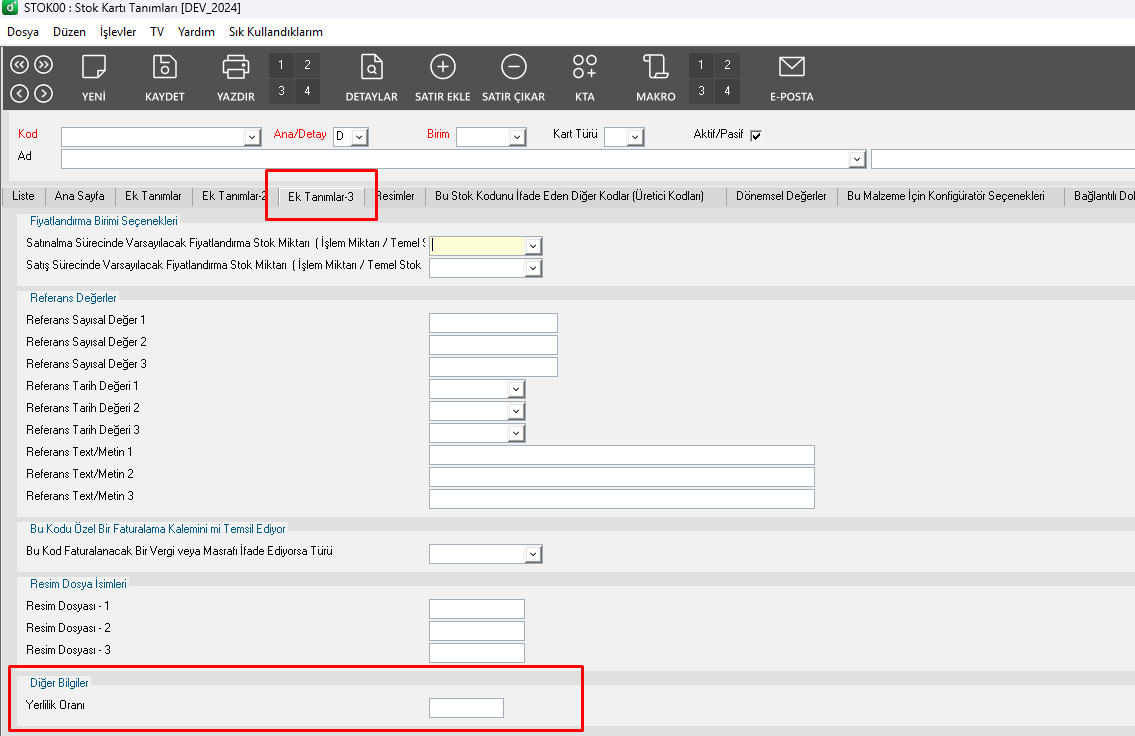Click the MAKRO scroll icon
1135x736 pixels.
pyautogui.click(x=656, y=68)
